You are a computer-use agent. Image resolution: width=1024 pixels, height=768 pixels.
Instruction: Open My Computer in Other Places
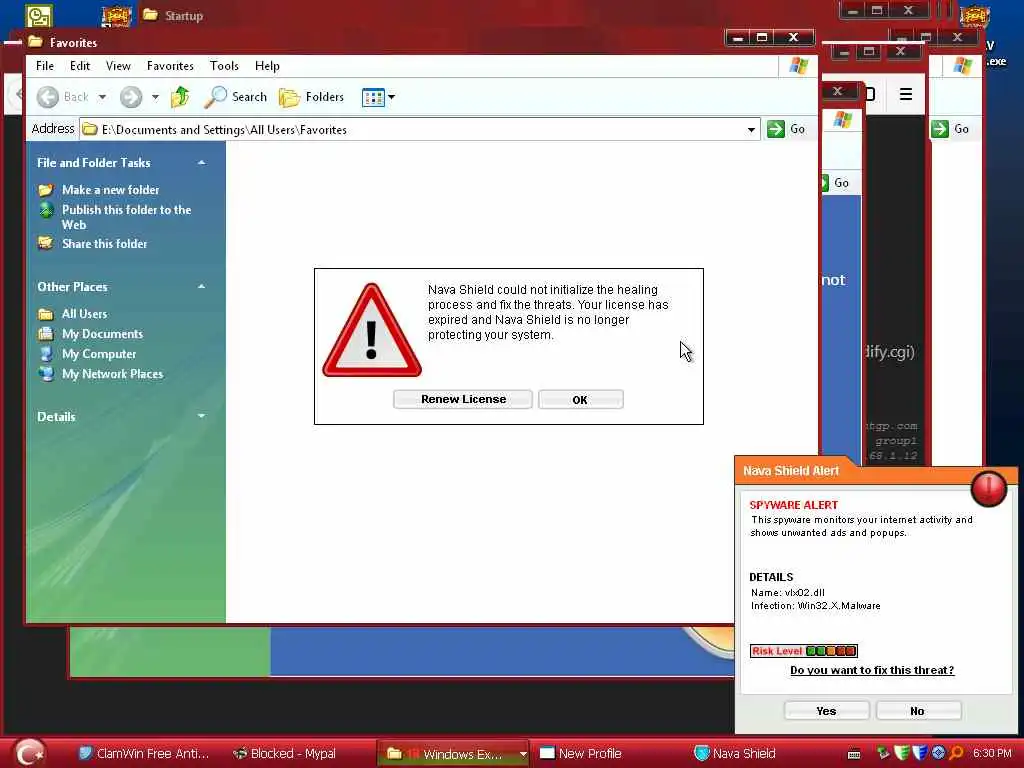[x=99, y=354]
